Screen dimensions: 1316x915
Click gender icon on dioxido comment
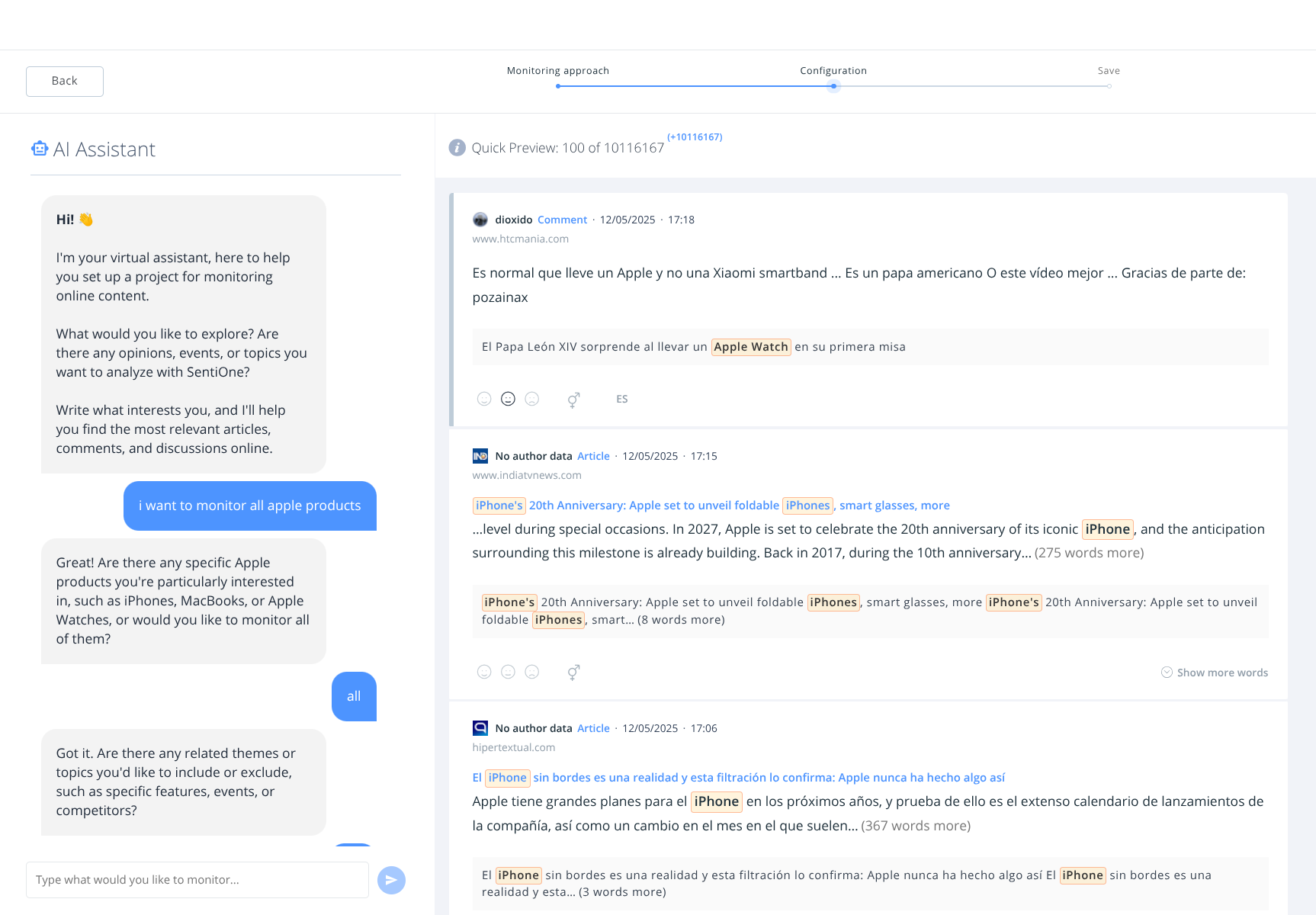[x=573, y=400]
